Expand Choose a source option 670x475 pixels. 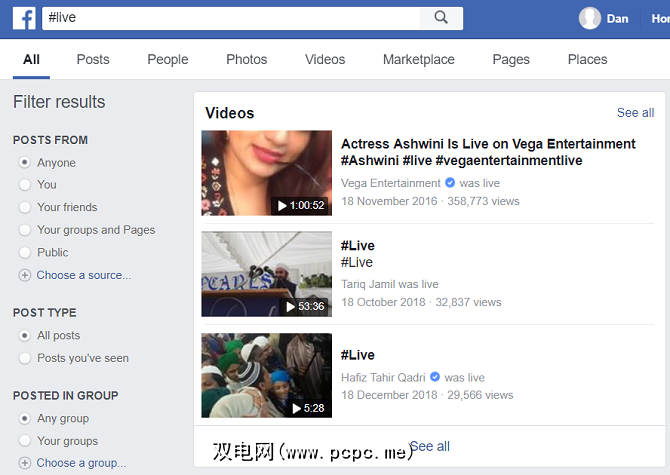point(84,275)
